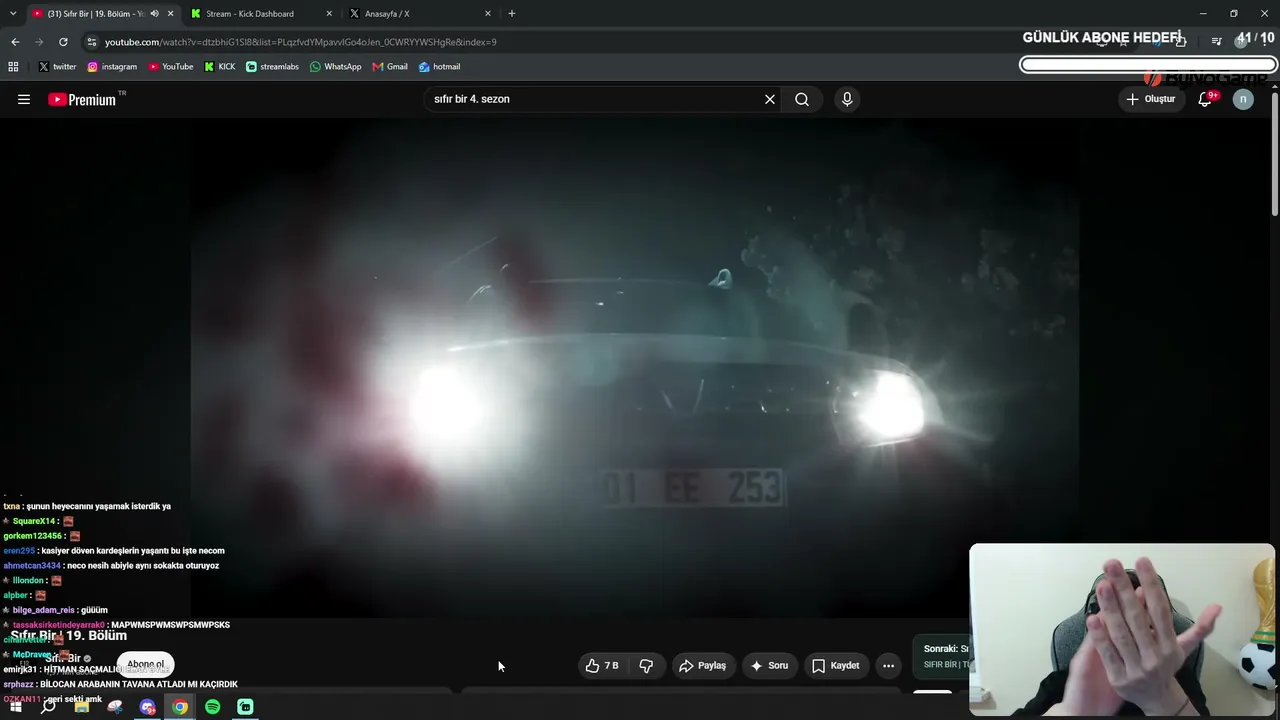
Task: Open more actions three-dot menu
Action: click(888, 665)
